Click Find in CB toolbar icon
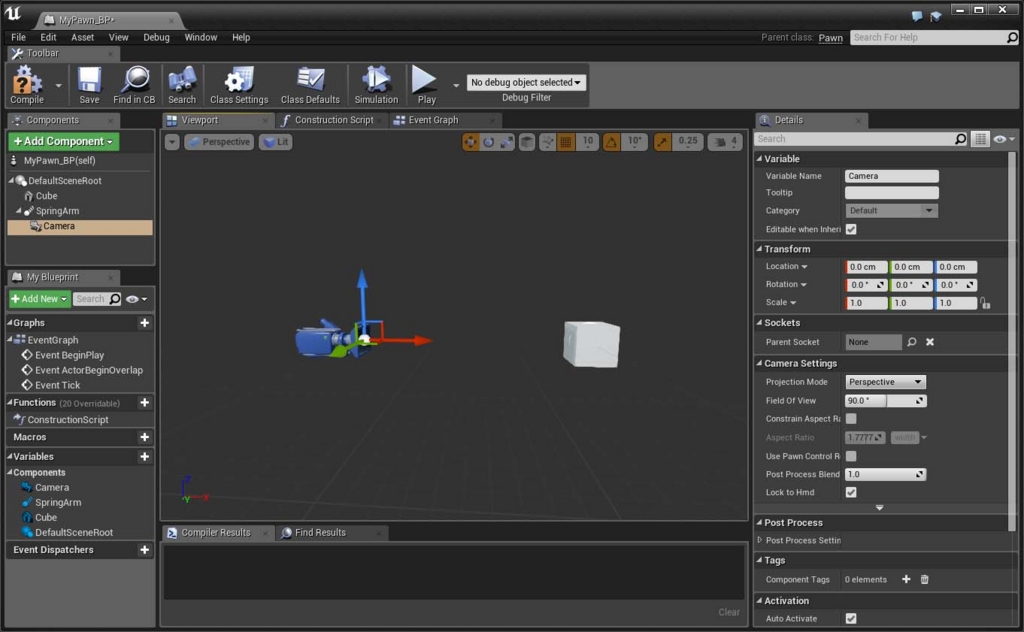Viewport: 1024px width, 632px height. click(134, 85)
